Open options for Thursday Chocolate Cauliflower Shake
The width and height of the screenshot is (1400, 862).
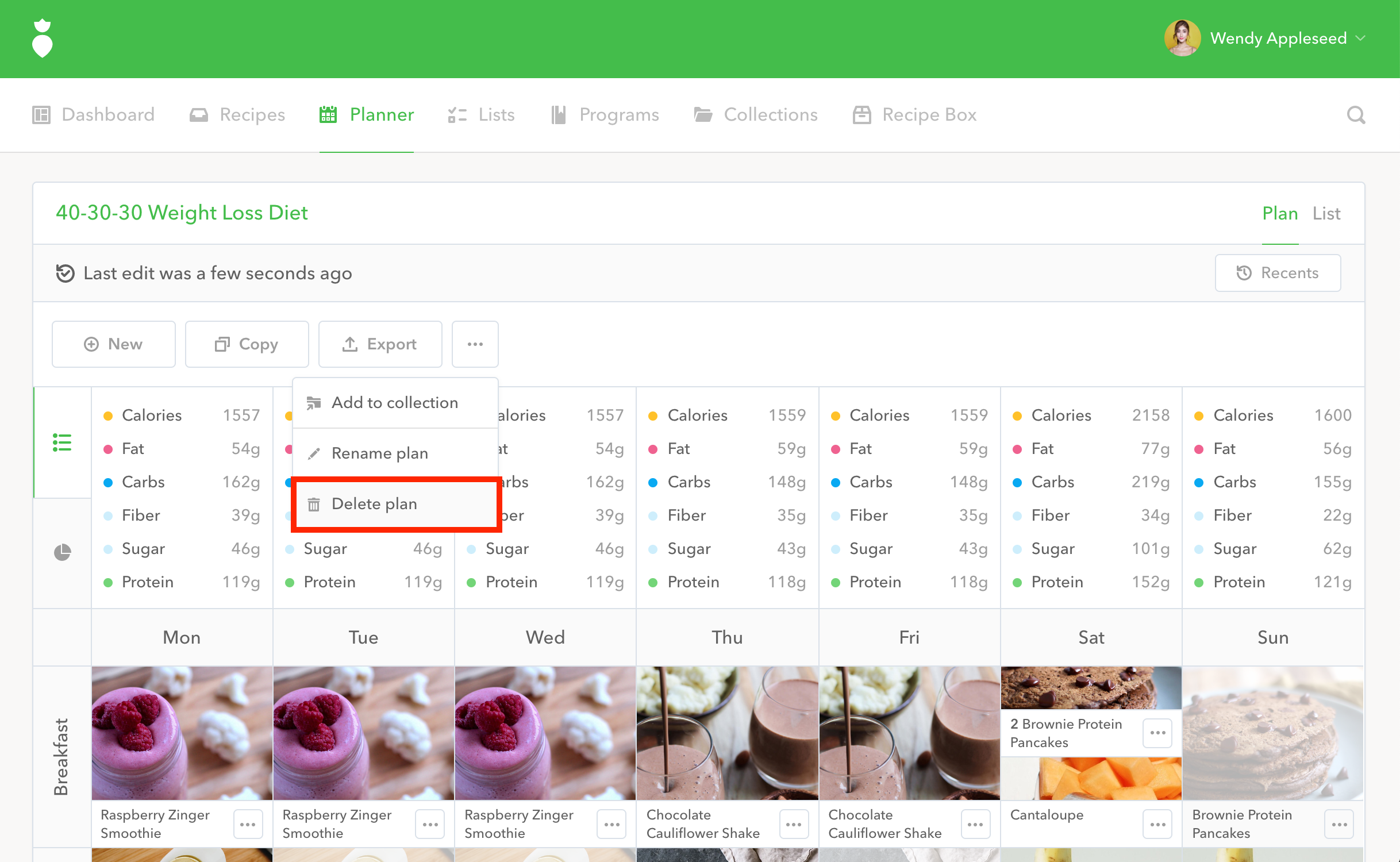point(794,824)
